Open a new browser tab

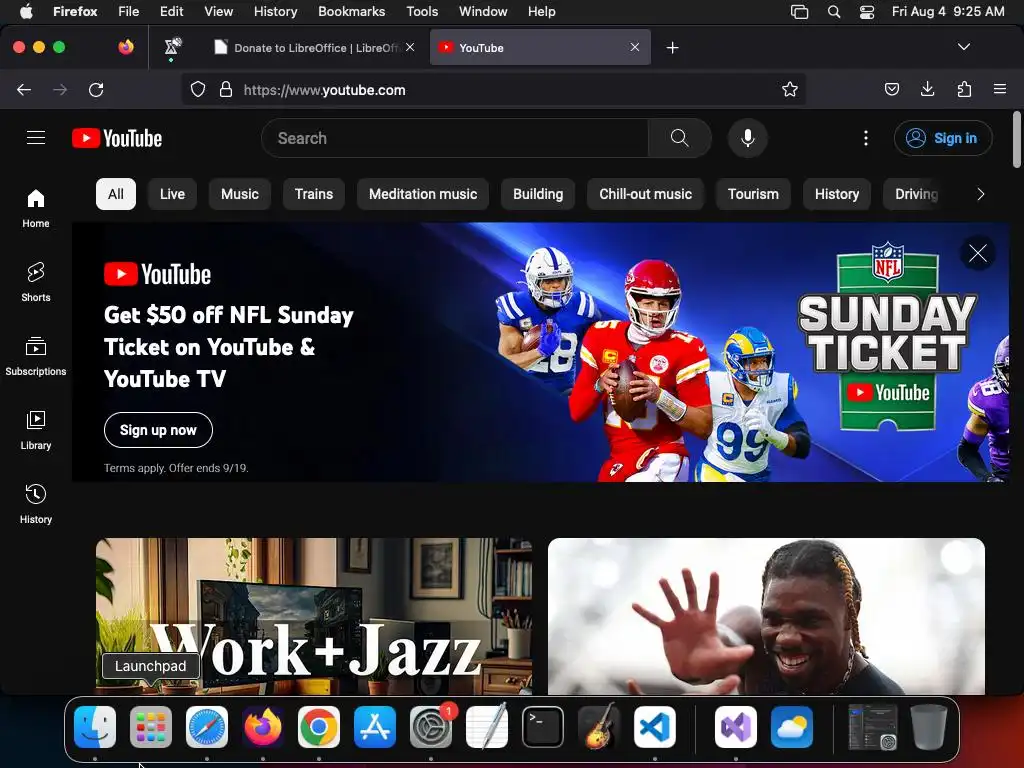click(672, 48)
